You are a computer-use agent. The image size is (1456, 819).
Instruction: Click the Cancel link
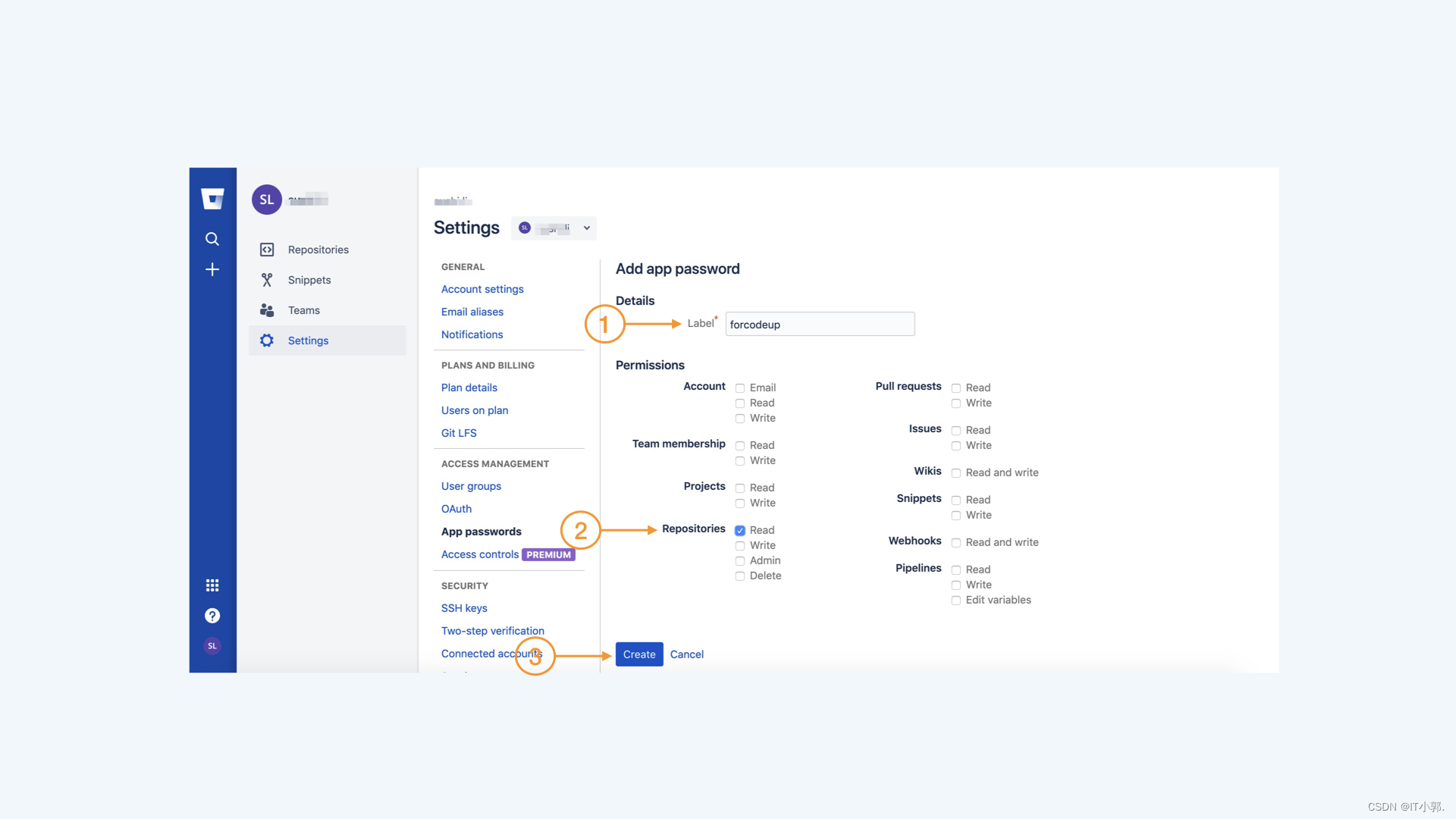[x=686, y=654]
